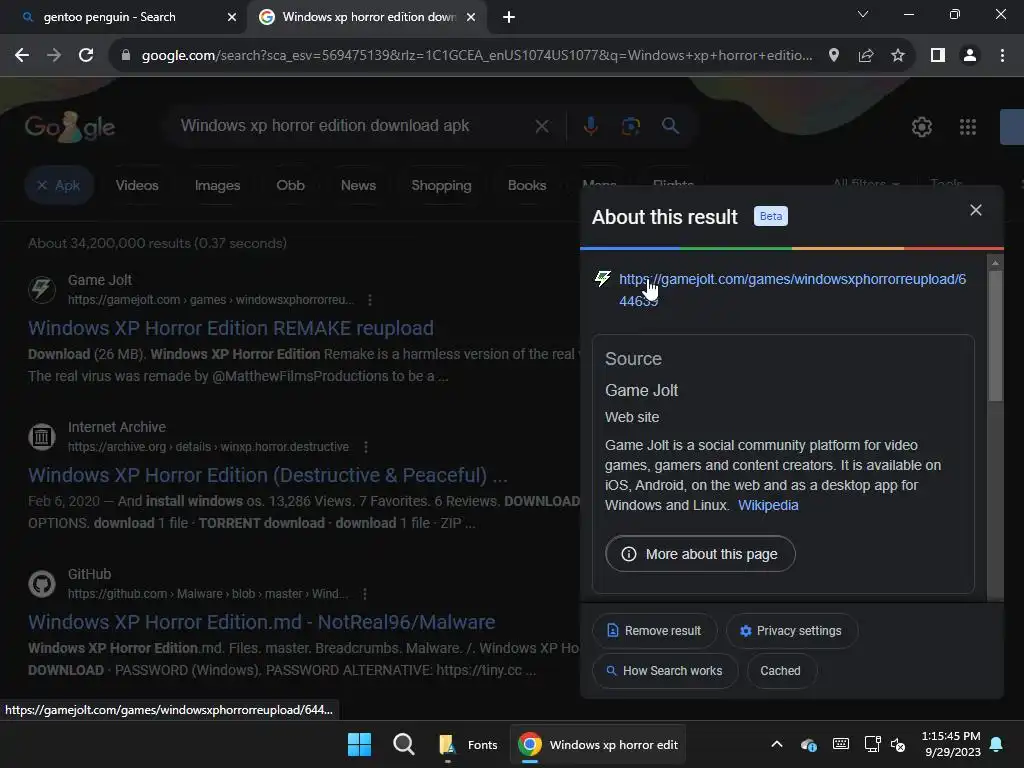Image resolution: width=1024 pixels, height=768 pixels.
Task: Open Google quick settings gear
Action: pos(921,127)
